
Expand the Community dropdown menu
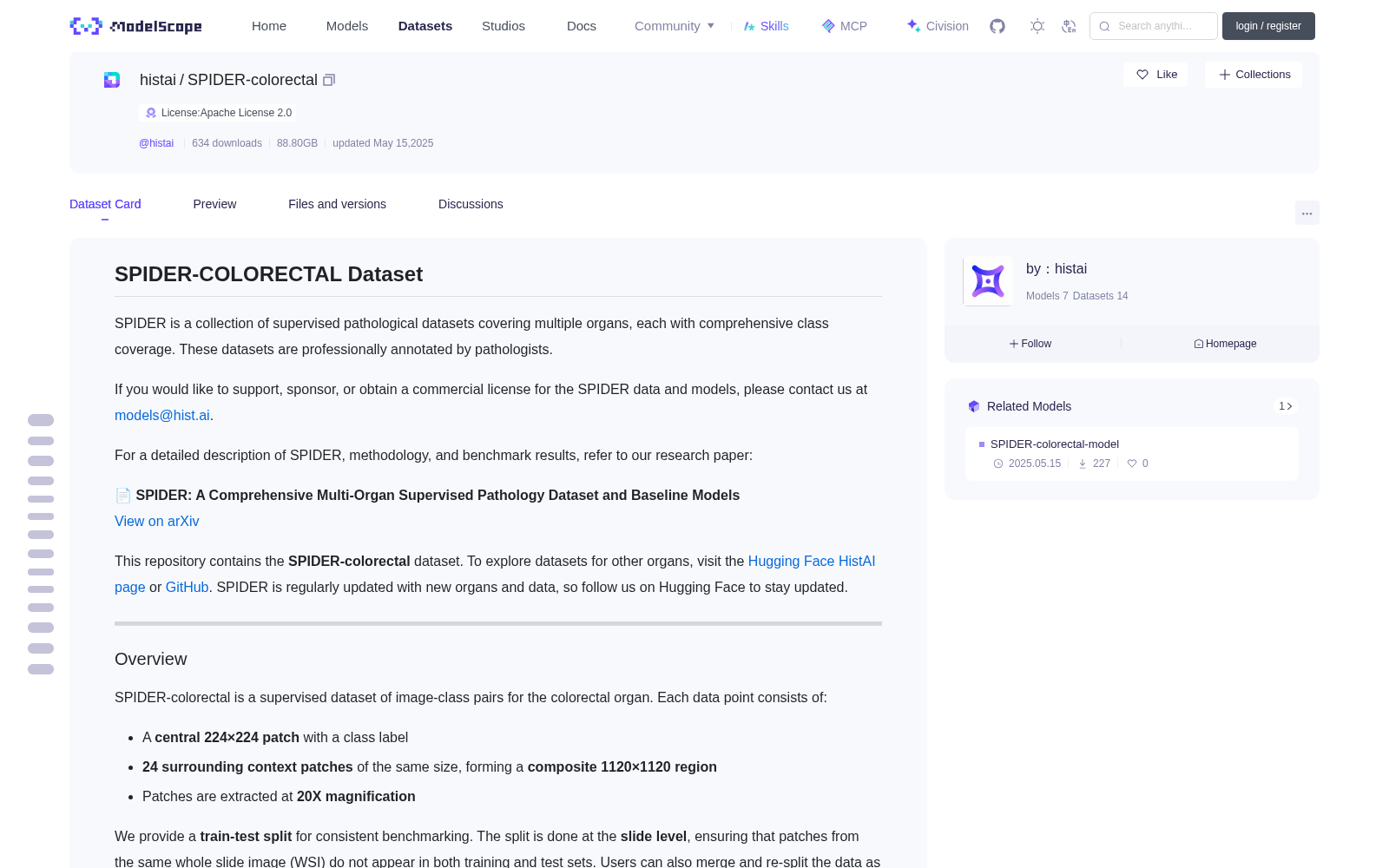675,26
